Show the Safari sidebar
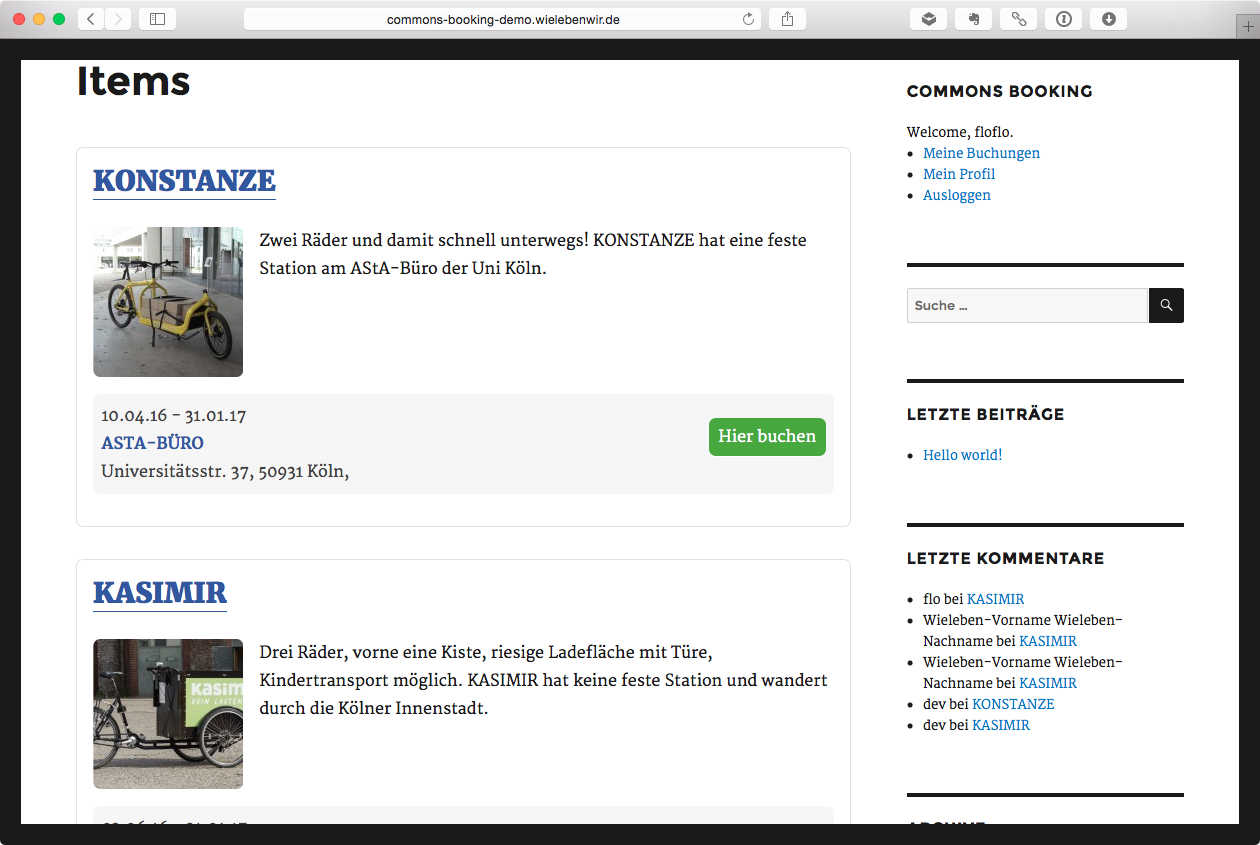 click(x=157, y=19)
